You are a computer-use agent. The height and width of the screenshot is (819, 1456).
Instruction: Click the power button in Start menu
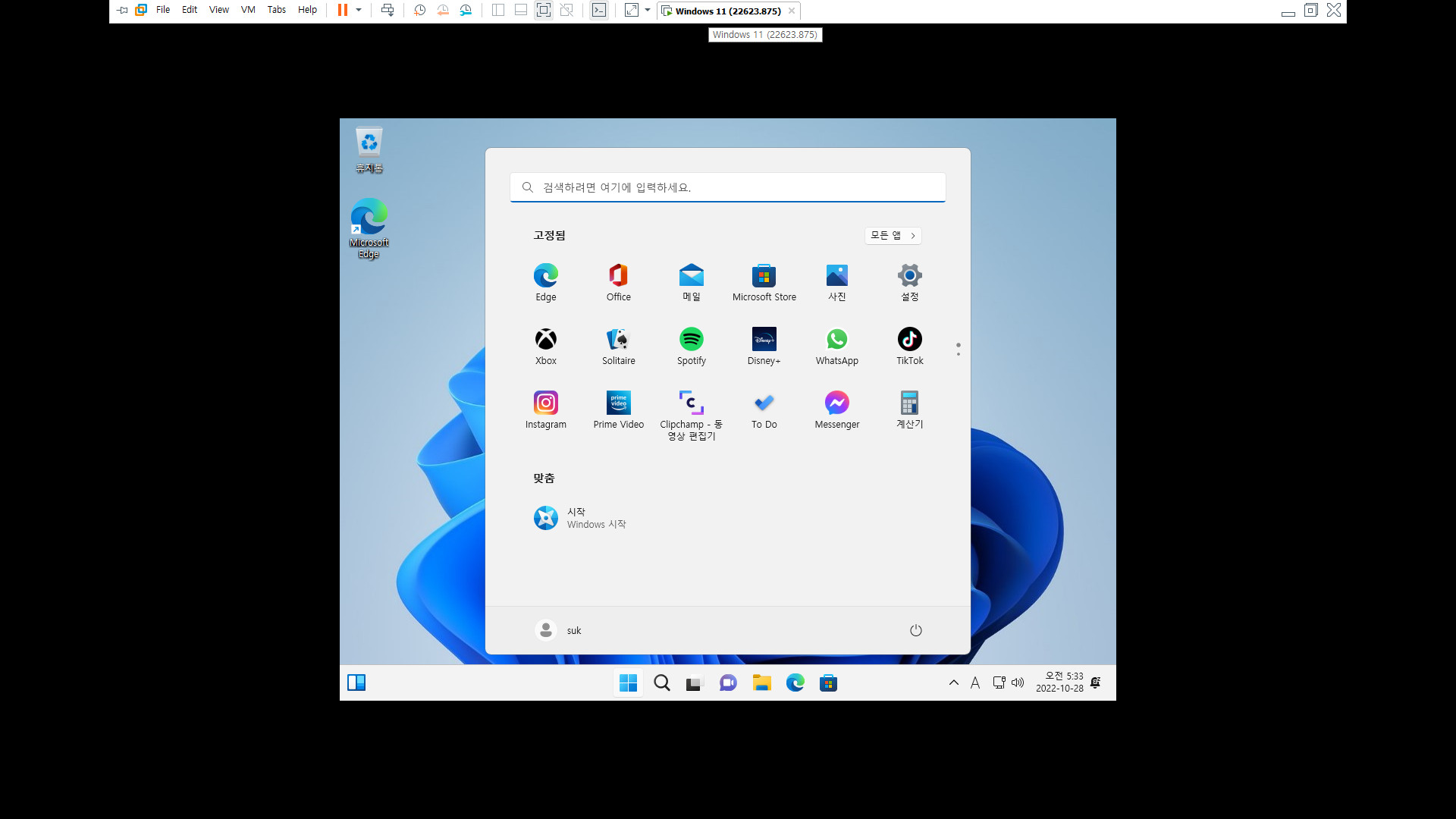point(916,630)
